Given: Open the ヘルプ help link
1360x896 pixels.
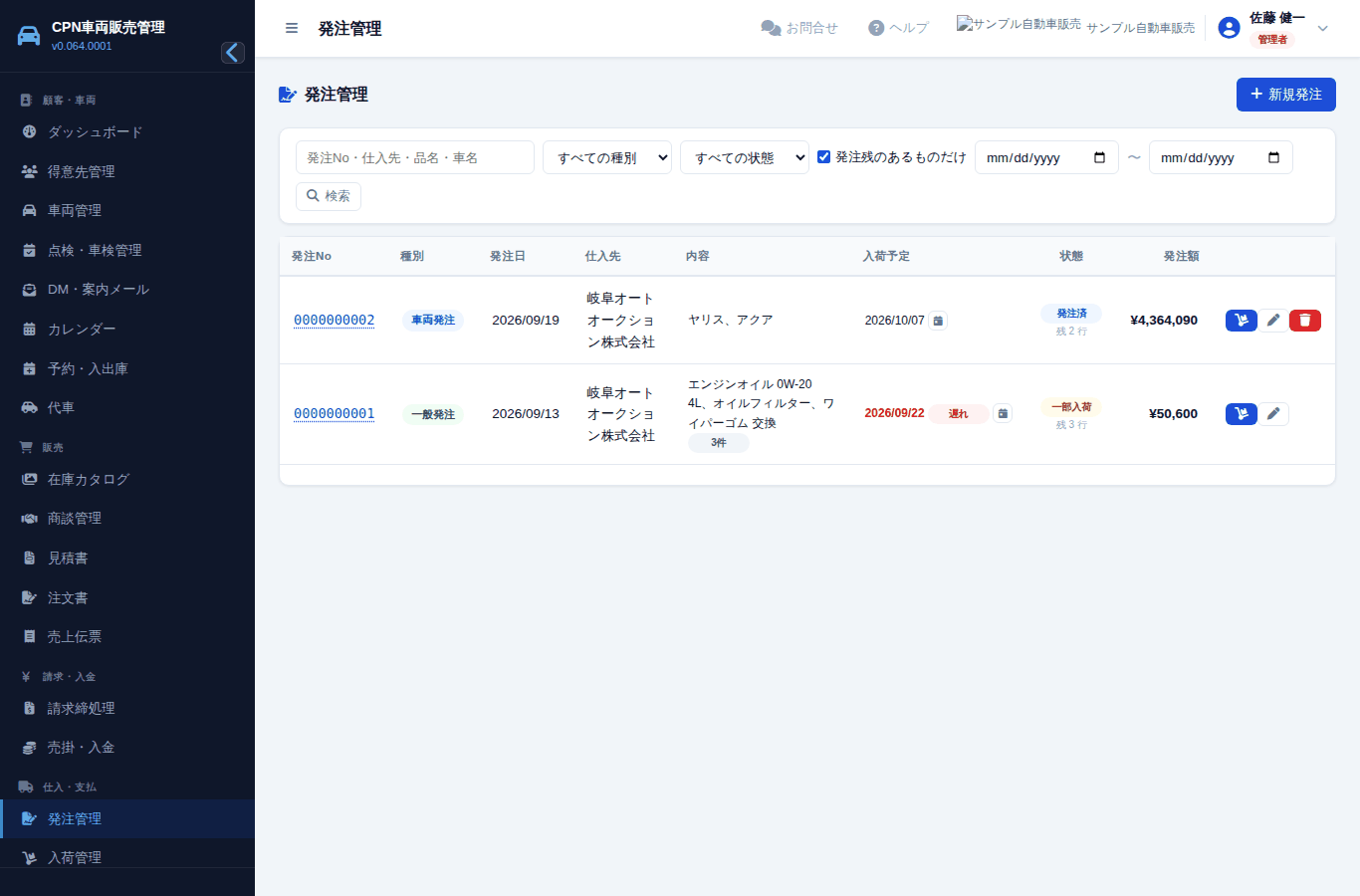Looking at the screenshot, I should click(898, 28).
